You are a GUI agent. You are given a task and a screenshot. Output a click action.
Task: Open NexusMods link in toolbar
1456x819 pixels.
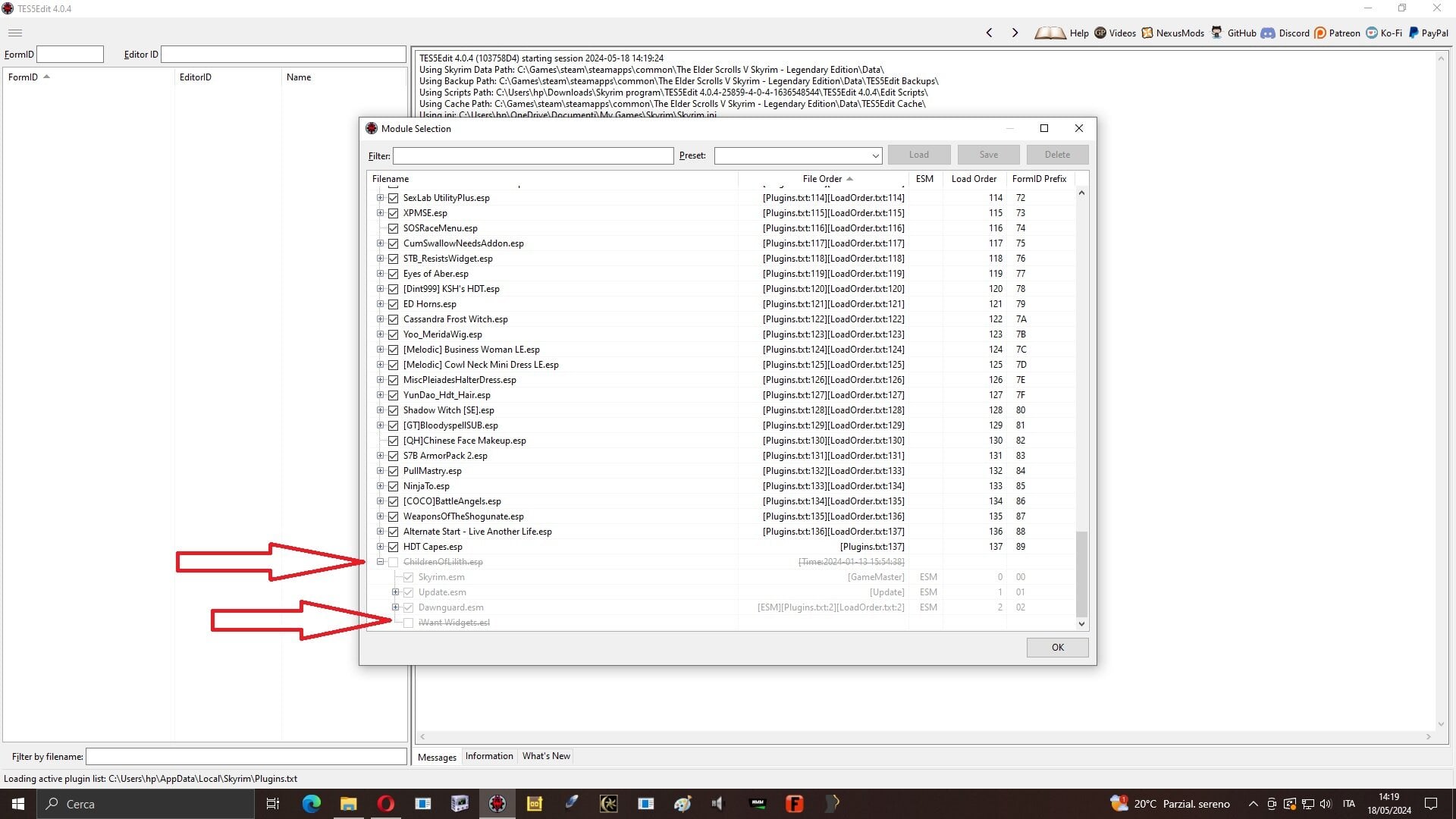[1173, 33]
